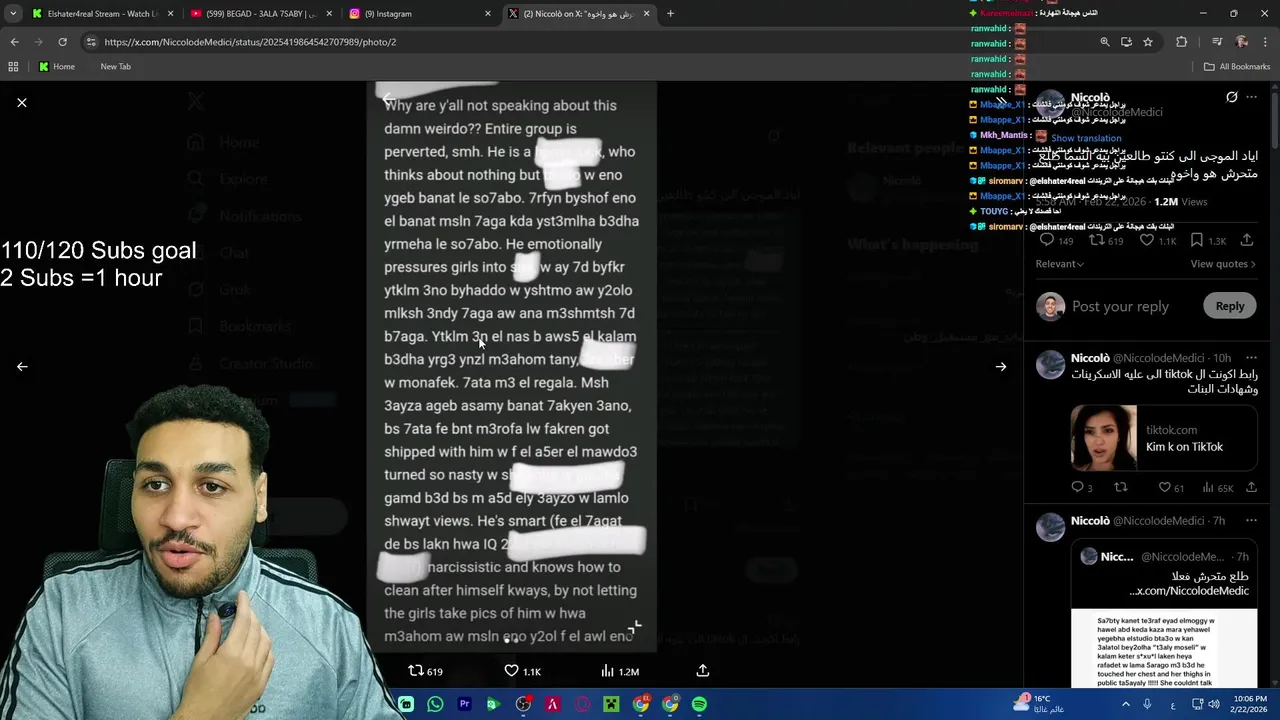Open the apps grid in bookmarks bar
The height and width of the screenshot is (720, 1280).
(13, 66)
